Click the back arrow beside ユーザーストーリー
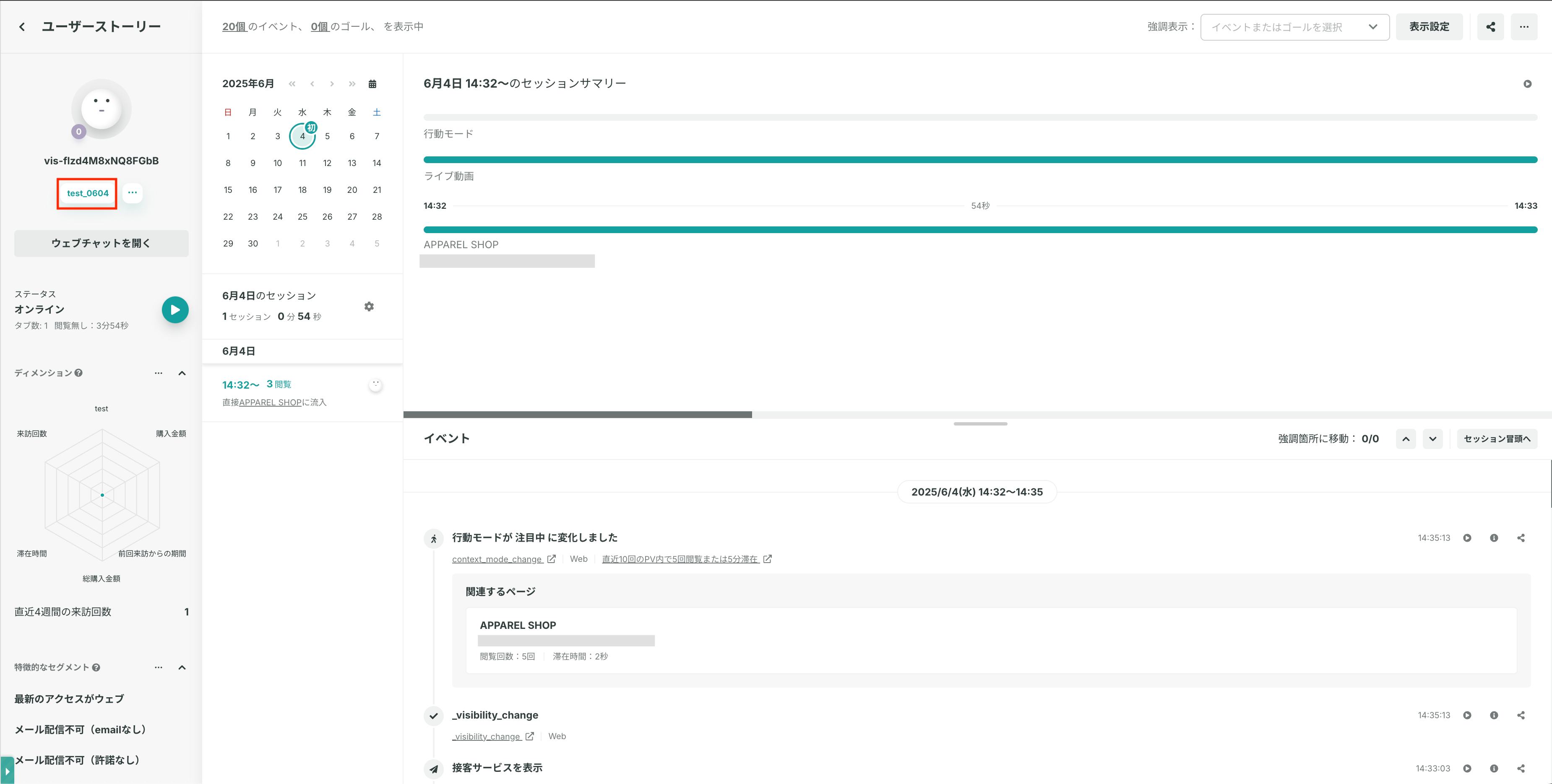Screen dimensions: 1552x784 pyautogui.click(x=22, y=26)
